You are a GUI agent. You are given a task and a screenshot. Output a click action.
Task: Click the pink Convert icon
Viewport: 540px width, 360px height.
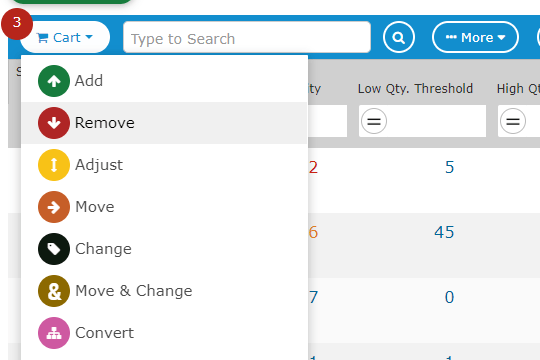point(54,333)
